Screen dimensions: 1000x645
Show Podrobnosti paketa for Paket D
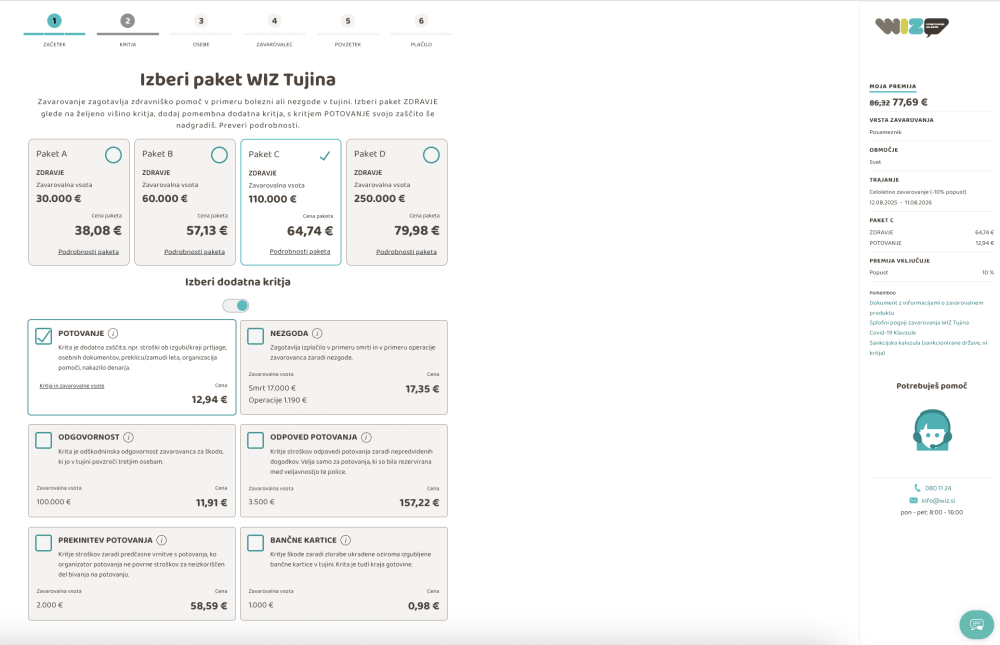tap(406, 252)
